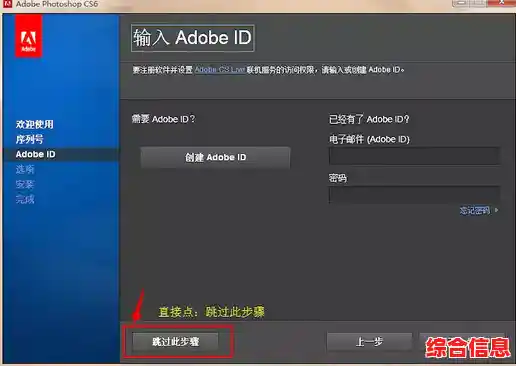Select 选项 step in sidebar
The image size is (516, 366).
point(25,169)
